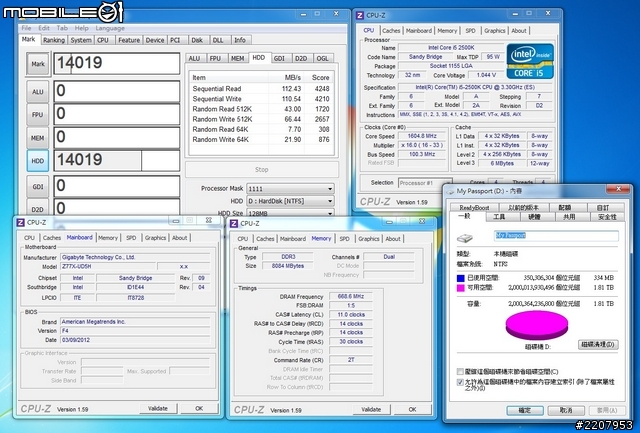Open the ReadyBoost tab

pyautogui.click(x=474, y=207)
